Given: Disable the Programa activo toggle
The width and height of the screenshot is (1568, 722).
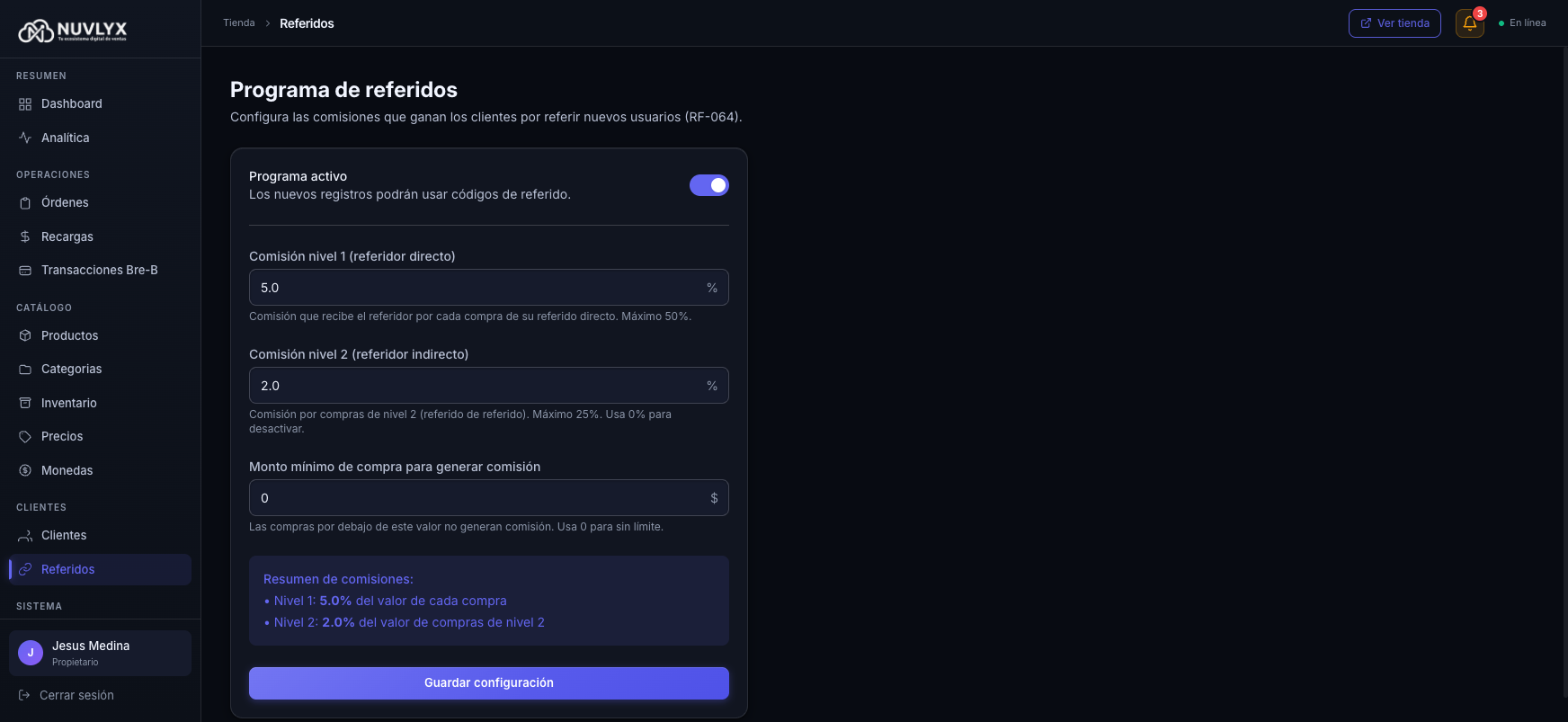Looking at the screenshot, I should (709, 185).
